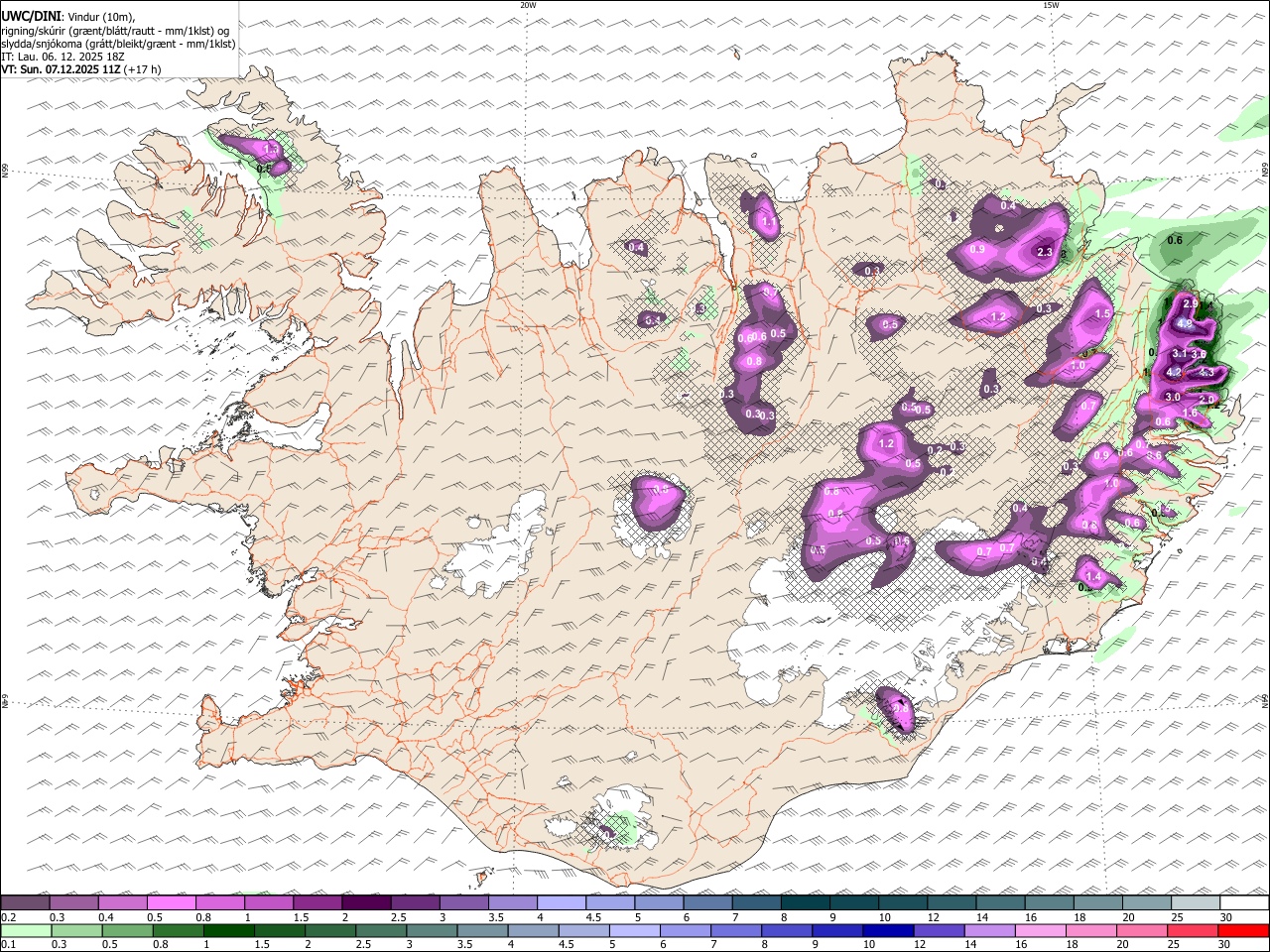This screenshot has height=952, width=1270.
Task: Click the '(+17 h)' forecast offset text
Action: [142, 69]
